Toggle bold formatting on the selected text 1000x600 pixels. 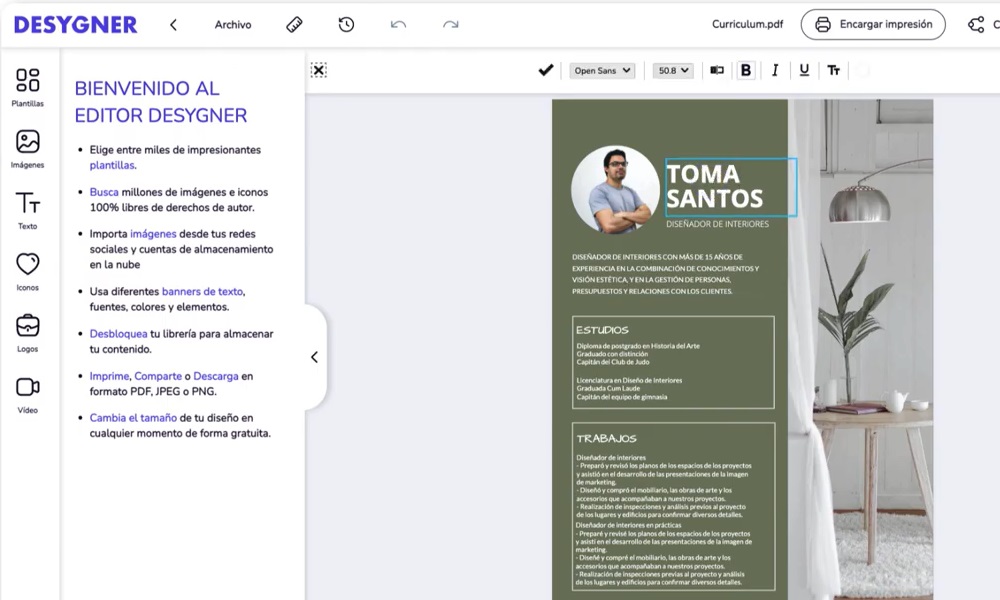(746, 70)
